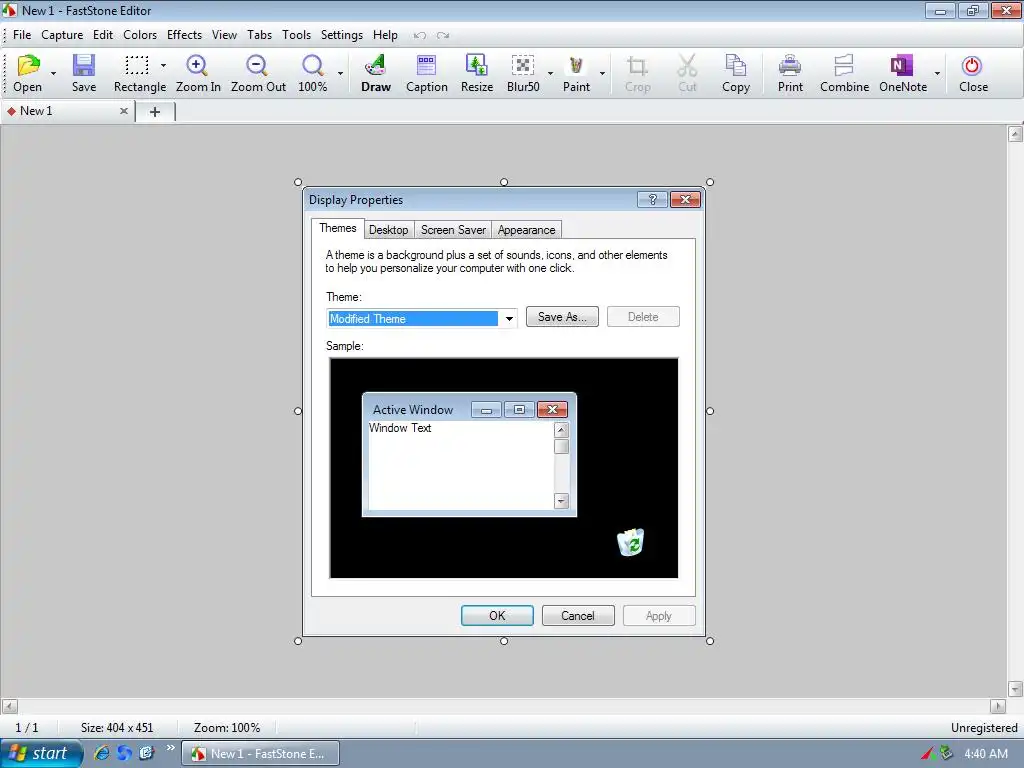Screen dimensions: 1024x768
Task: Open the Edit menu
Action: [x=103, y=35]
